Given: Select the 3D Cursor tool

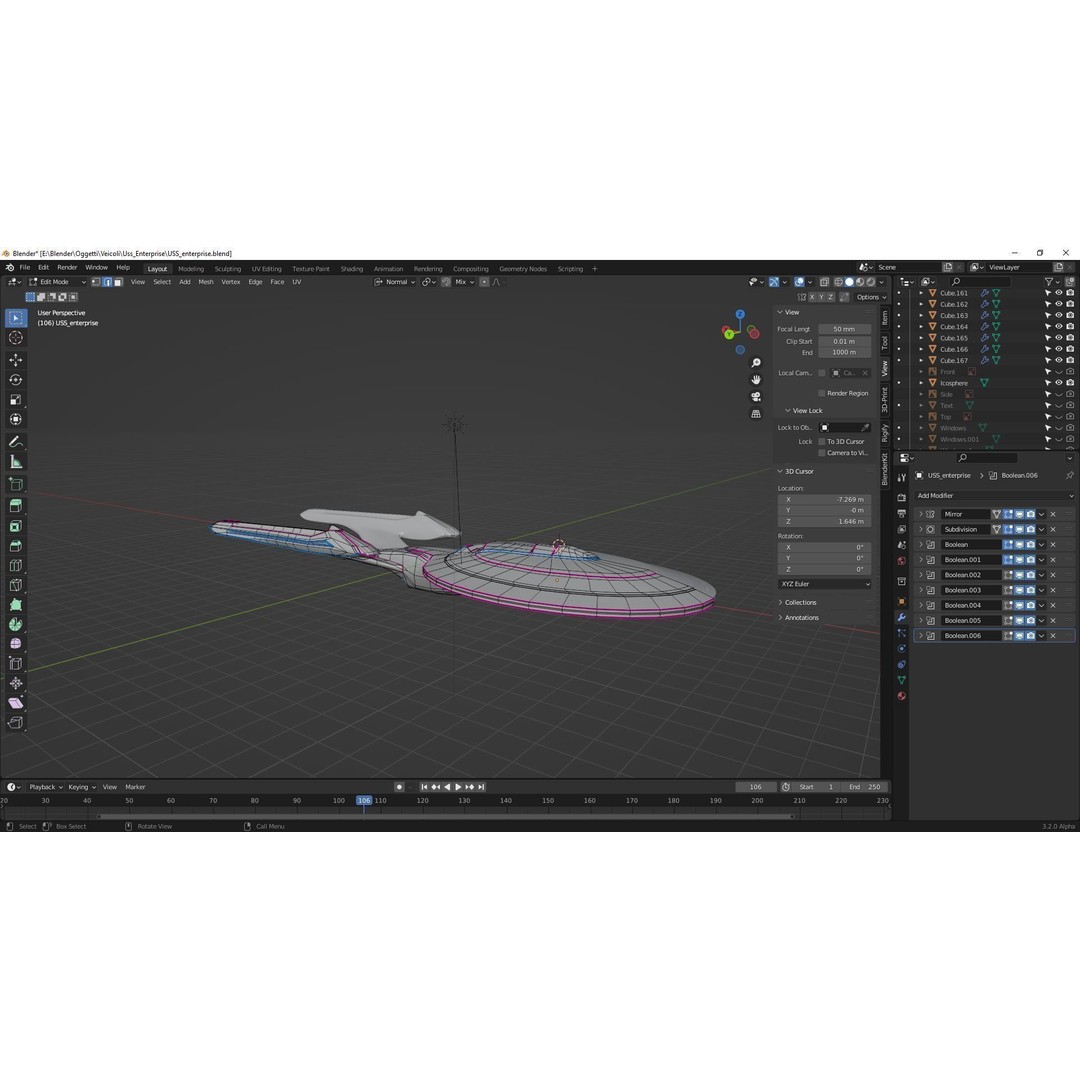Looking at the screenshot, I should (16, 338).
